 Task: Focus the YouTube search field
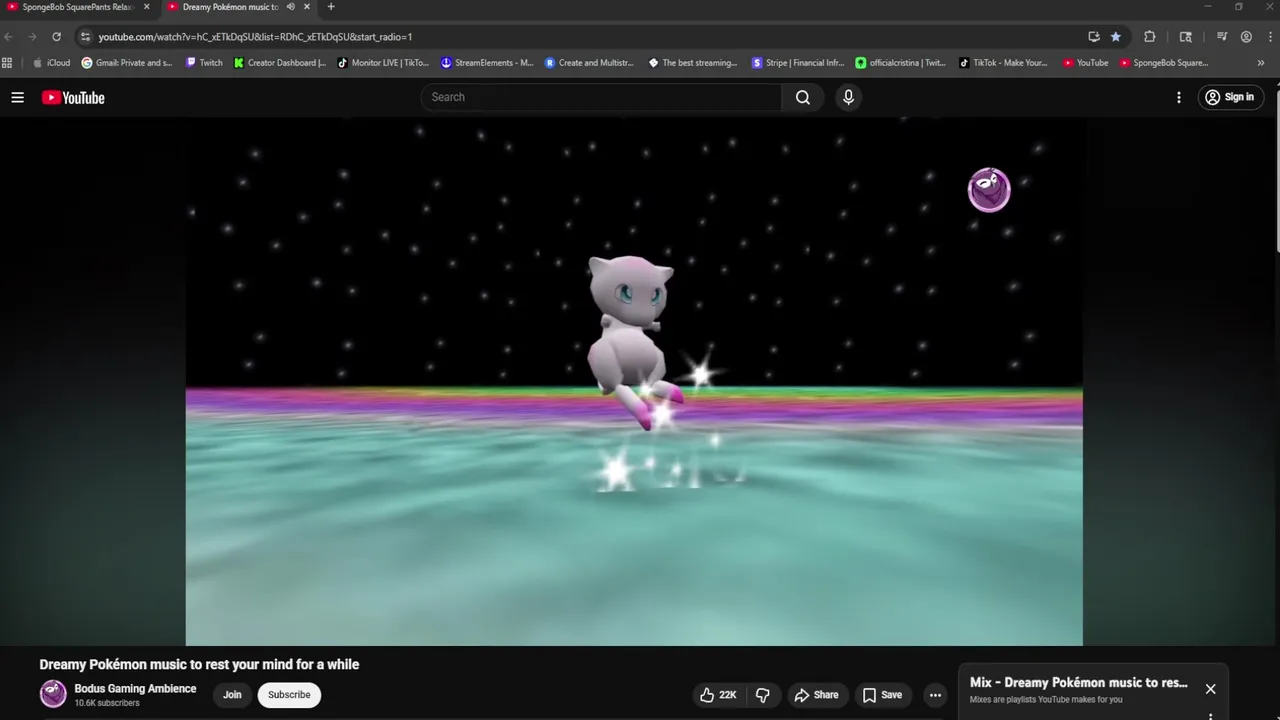point(601,97)
